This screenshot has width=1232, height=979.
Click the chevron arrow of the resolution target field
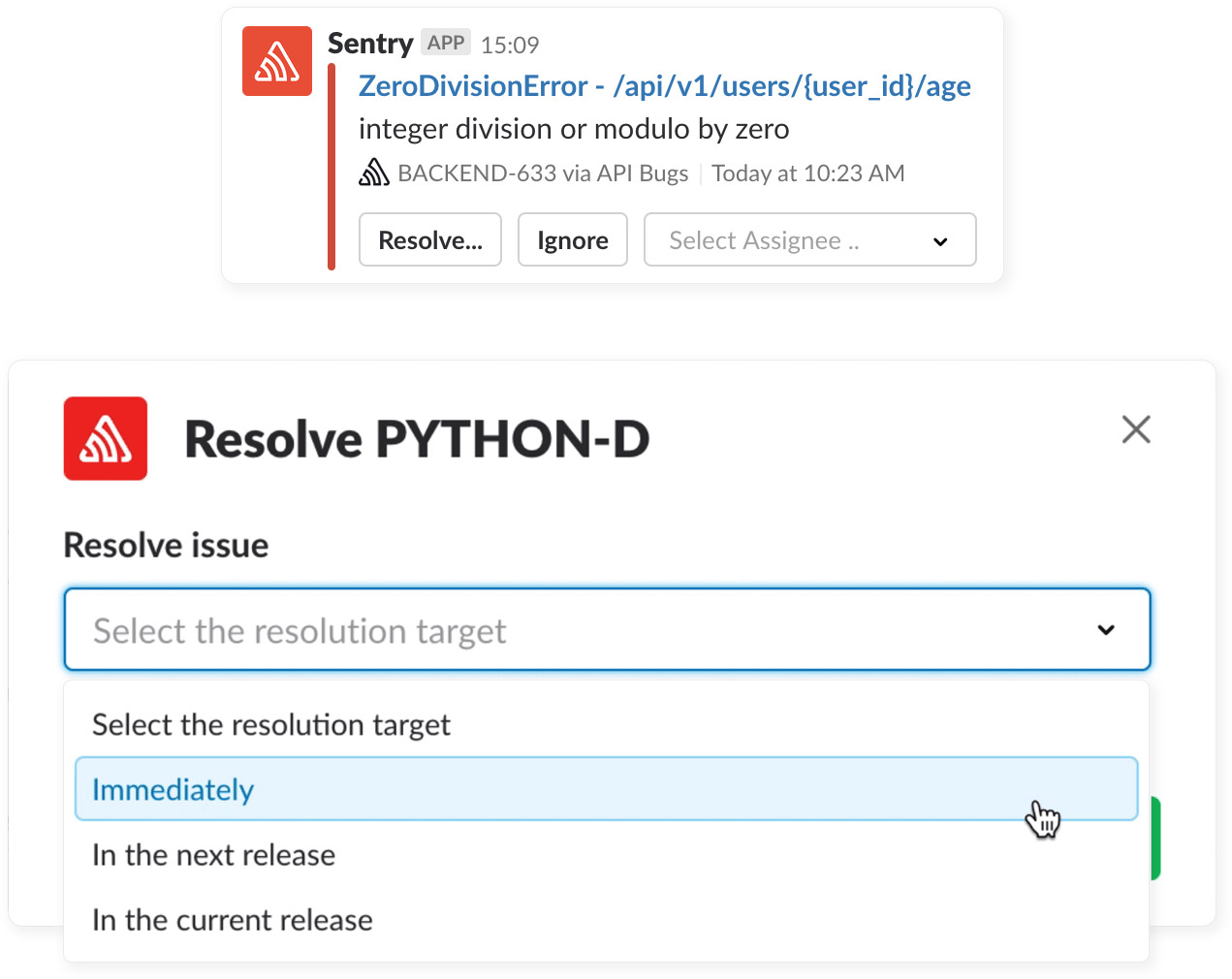[1106, 630]
